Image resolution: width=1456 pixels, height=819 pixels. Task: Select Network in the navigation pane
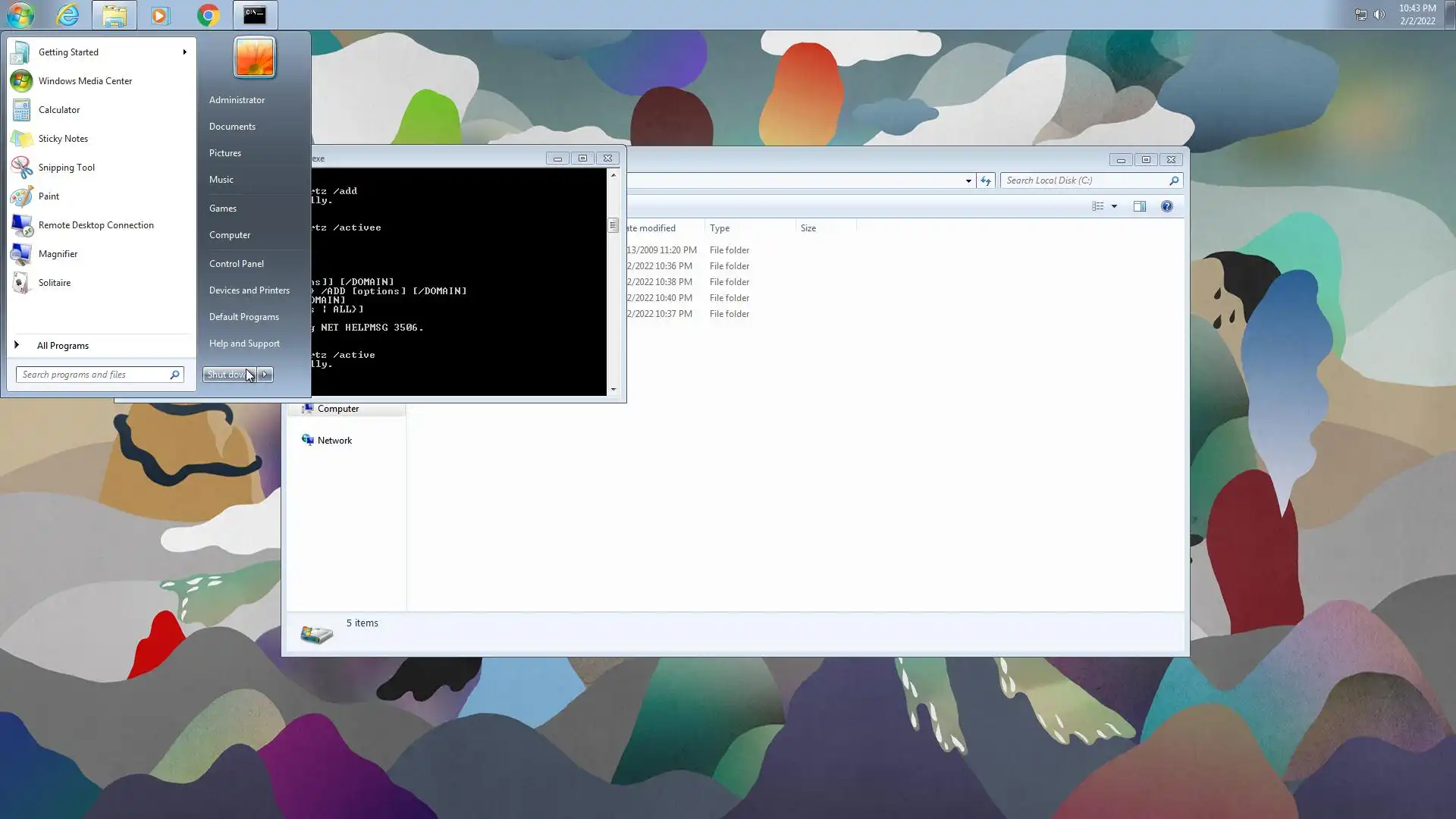click(x=334, y=441)
